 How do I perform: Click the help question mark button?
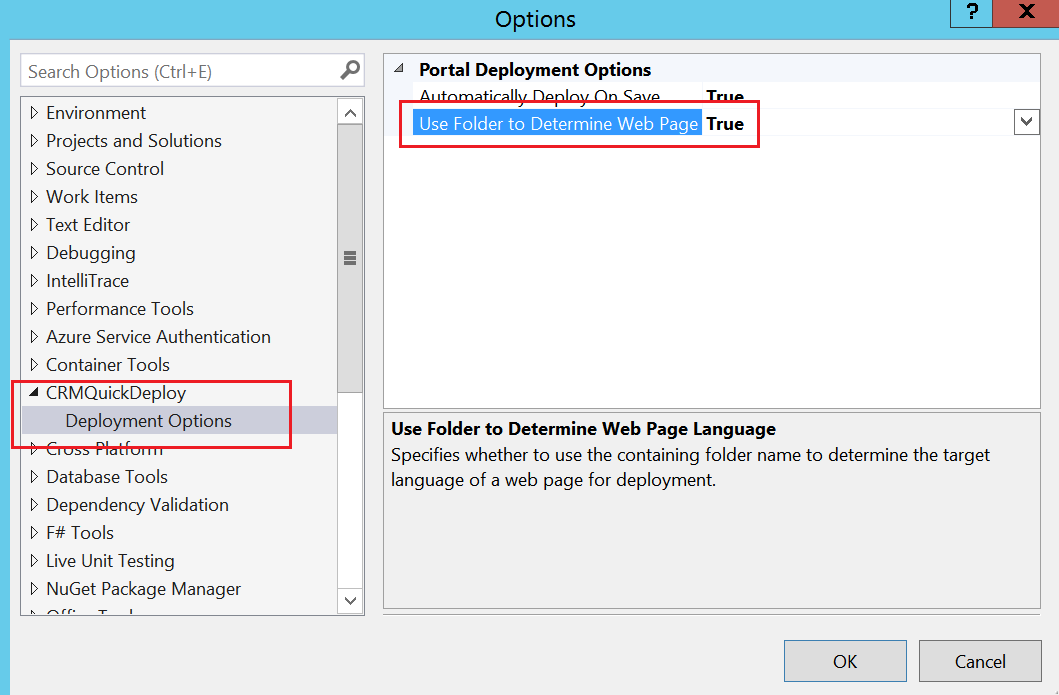tap(972, 13)
